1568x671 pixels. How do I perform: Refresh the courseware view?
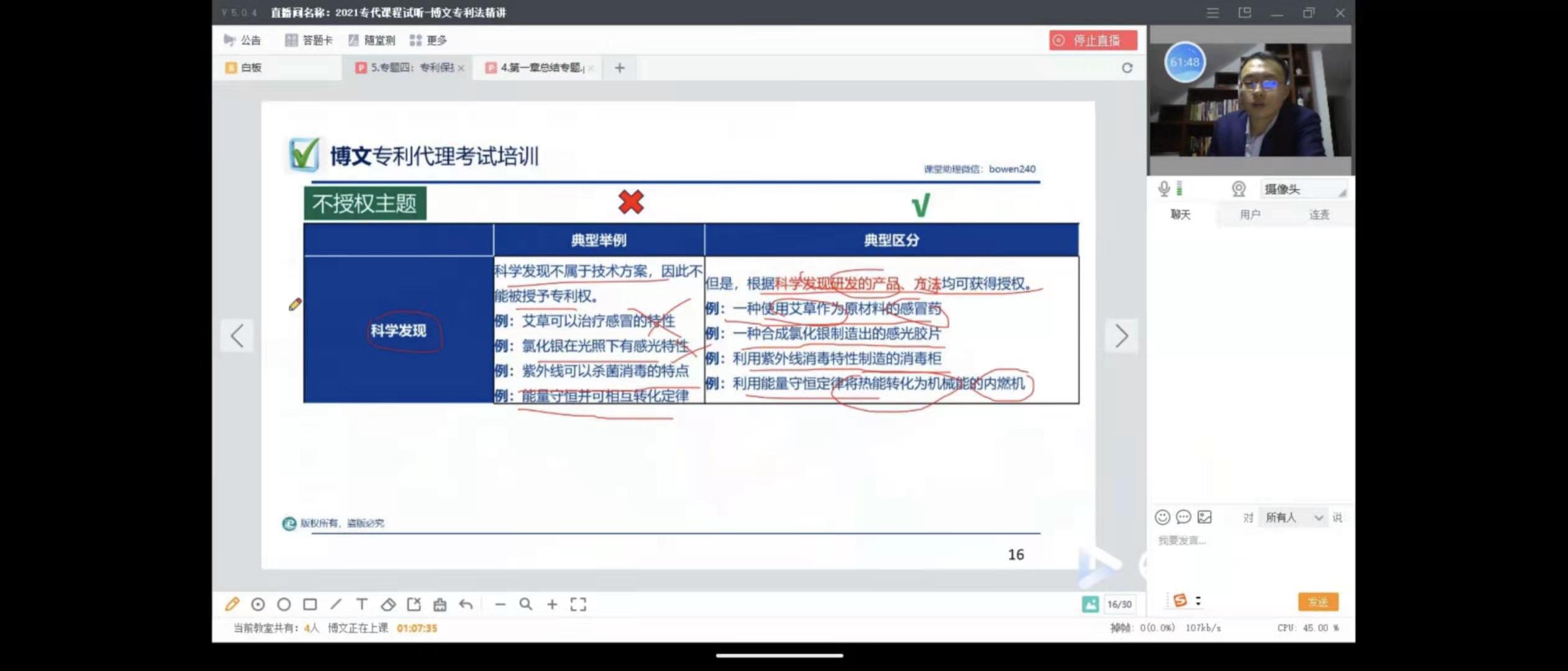(x=1127, y=68)
